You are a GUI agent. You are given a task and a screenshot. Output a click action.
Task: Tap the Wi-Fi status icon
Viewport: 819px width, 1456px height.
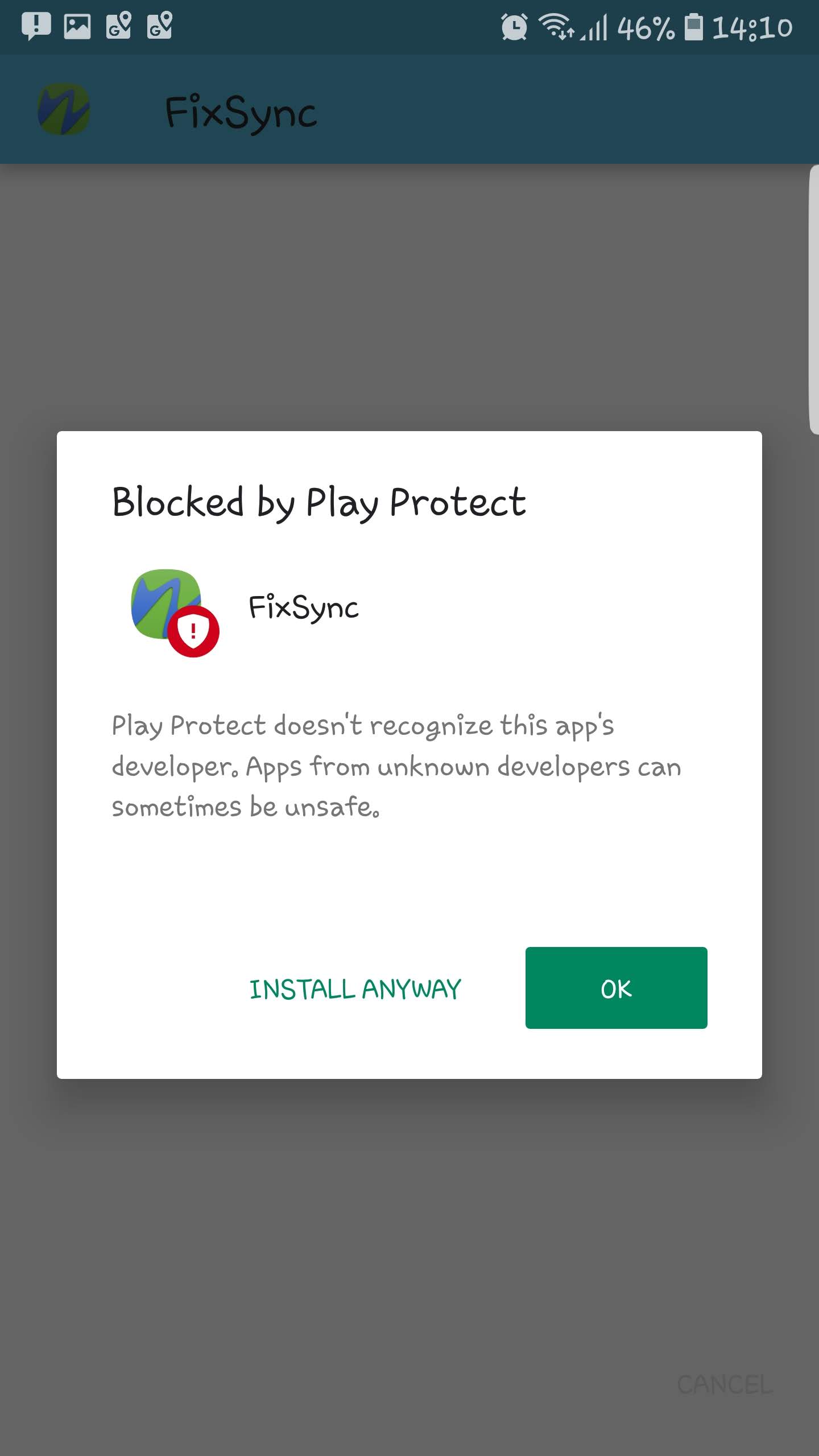click(x=556, y=26)
